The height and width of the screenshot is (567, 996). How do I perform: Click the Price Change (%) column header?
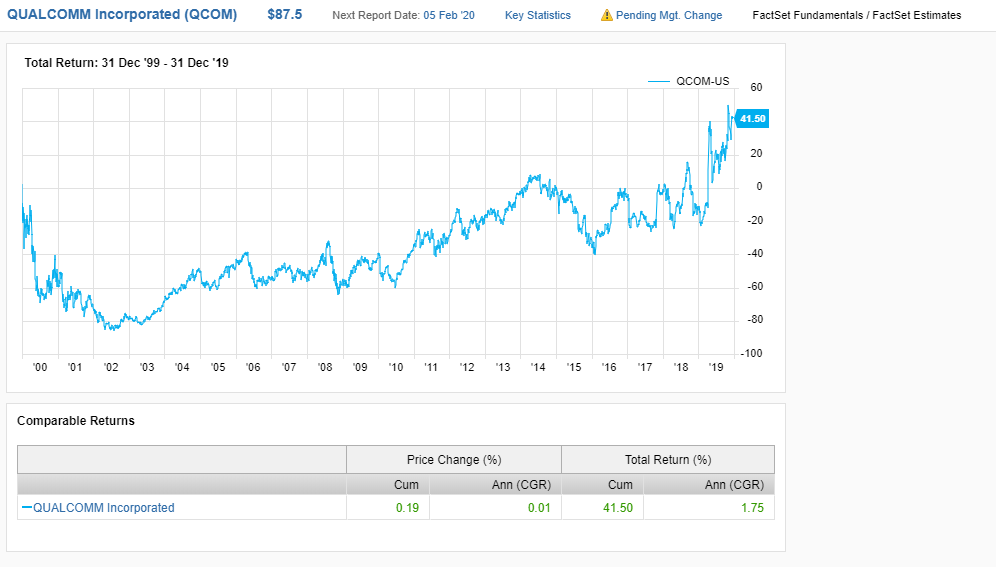(x=454, y=460)
